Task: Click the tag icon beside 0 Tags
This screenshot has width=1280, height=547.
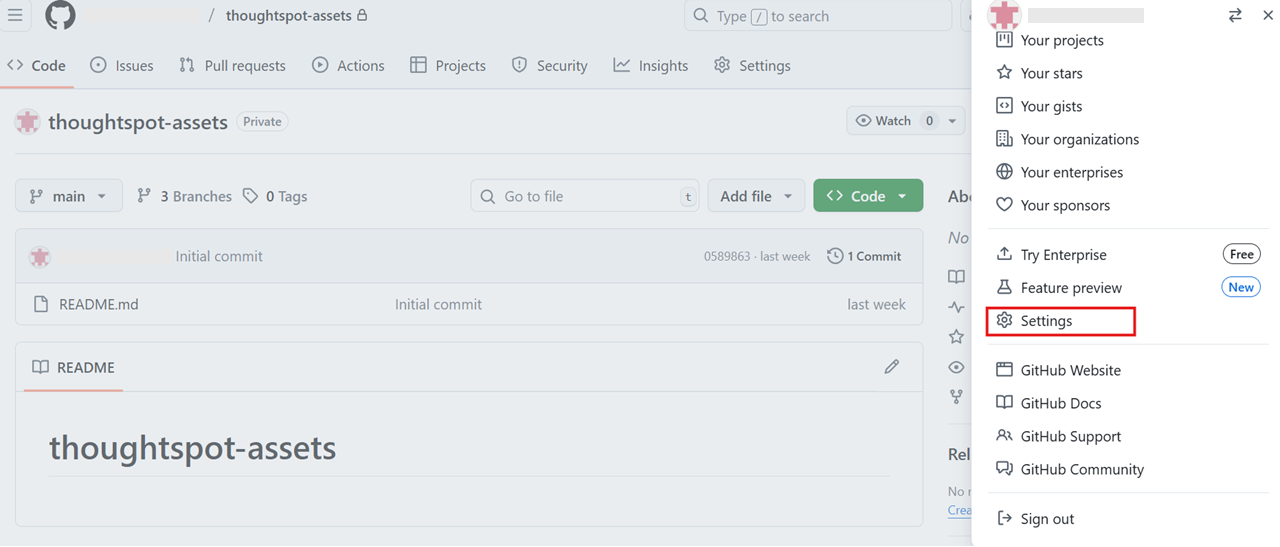Action: tap(251, 196)
